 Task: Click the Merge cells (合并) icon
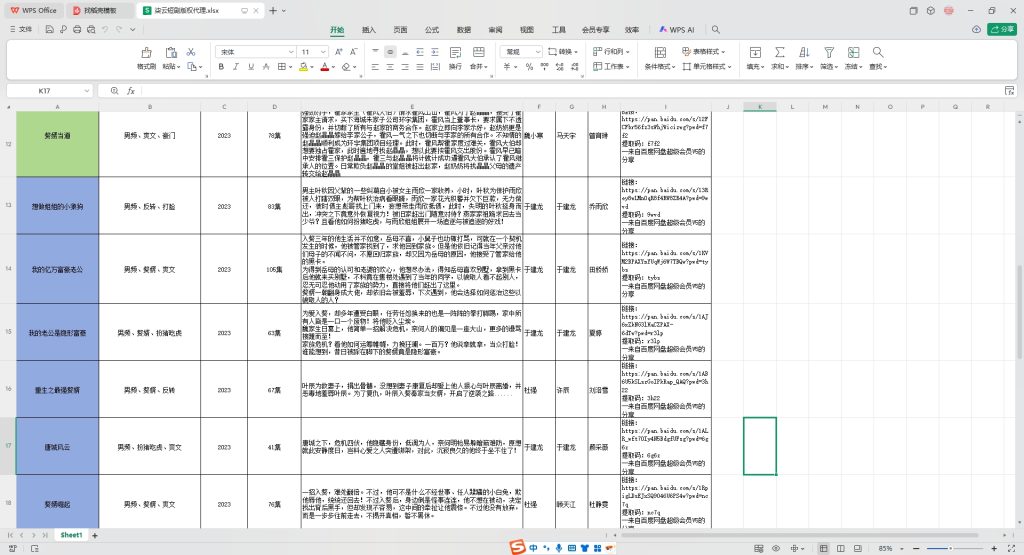[x=479, y=52]
